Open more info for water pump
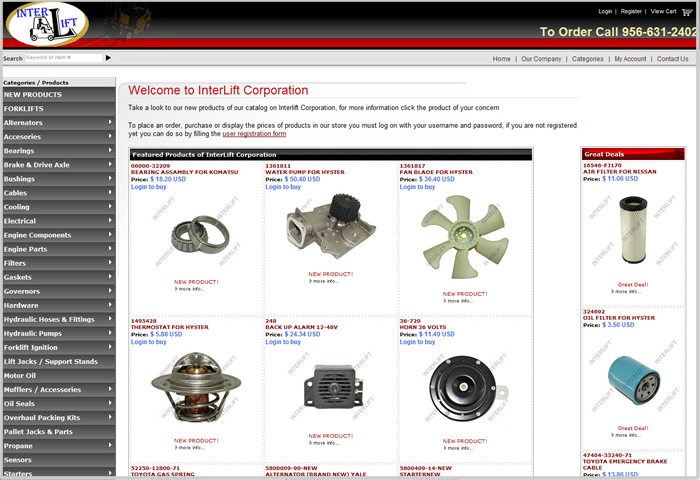The width and height of the screenshot is (700, 480). (325, 281)
